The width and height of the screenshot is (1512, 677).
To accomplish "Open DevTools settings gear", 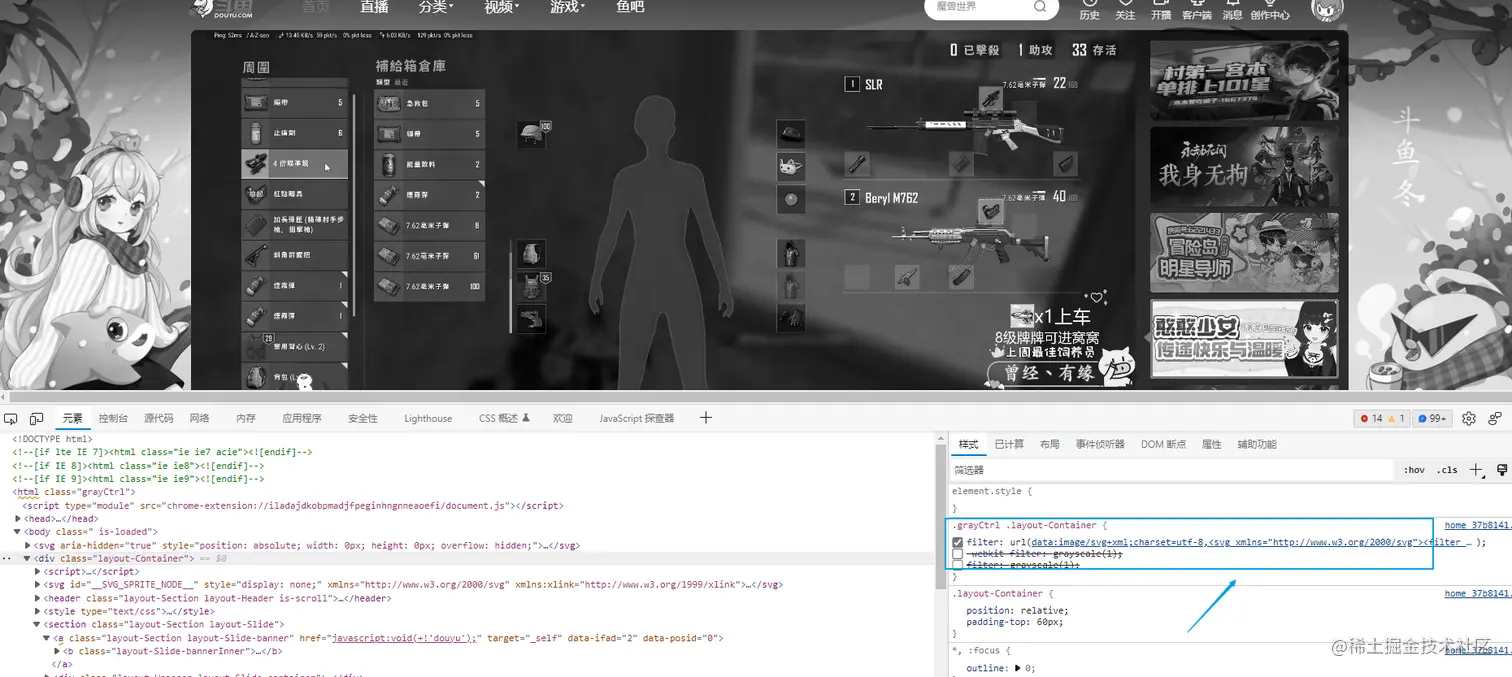I will tap(1469, 418).
